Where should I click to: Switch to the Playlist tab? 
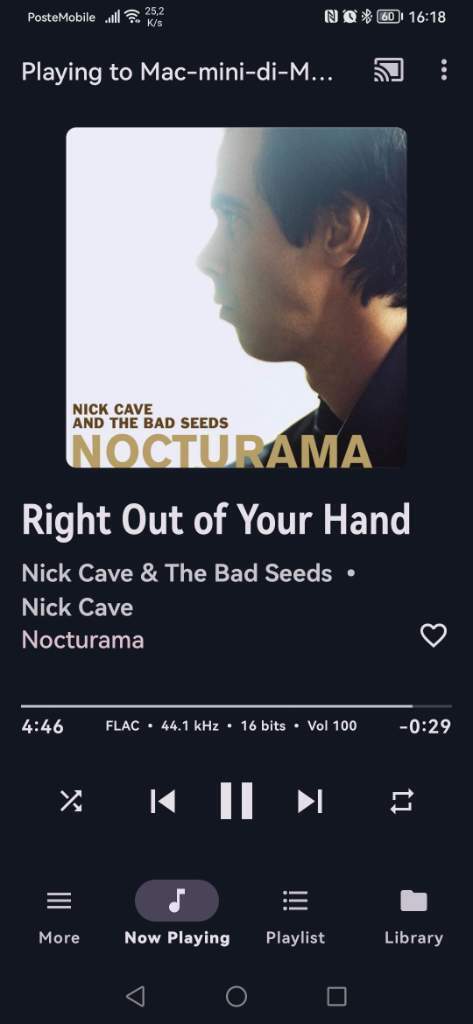[295, 919]
